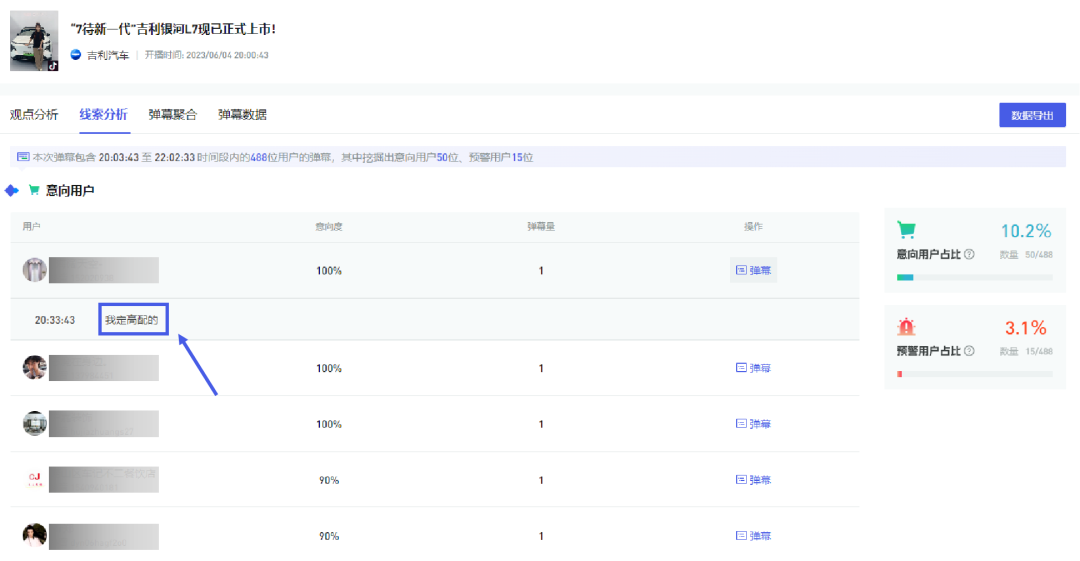1080x561 pixels.
Task: Select the 线索分析 tab
Action: [x=103, y=114]
